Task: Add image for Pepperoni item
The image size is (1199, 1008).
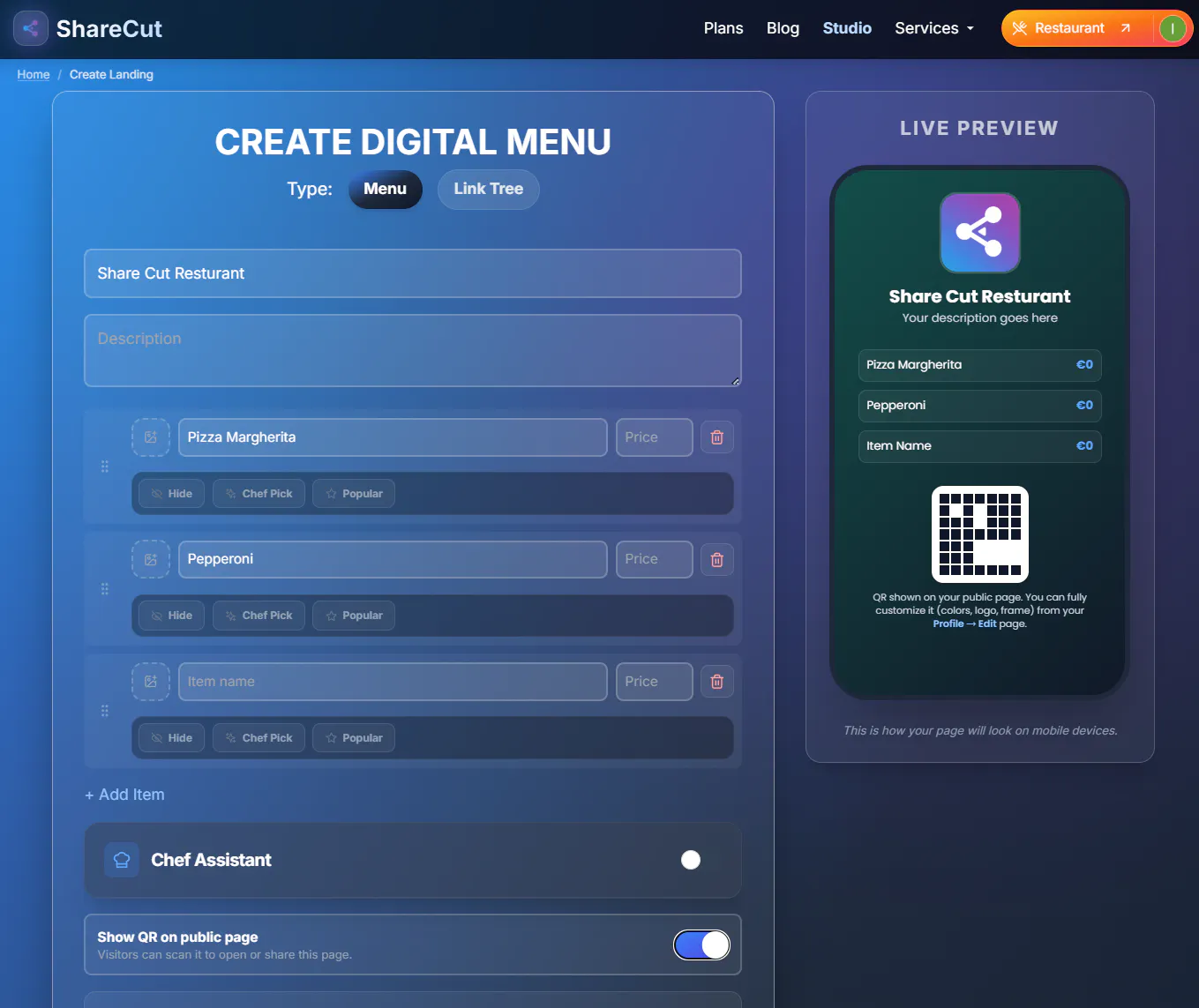Action: coord(151,559)
